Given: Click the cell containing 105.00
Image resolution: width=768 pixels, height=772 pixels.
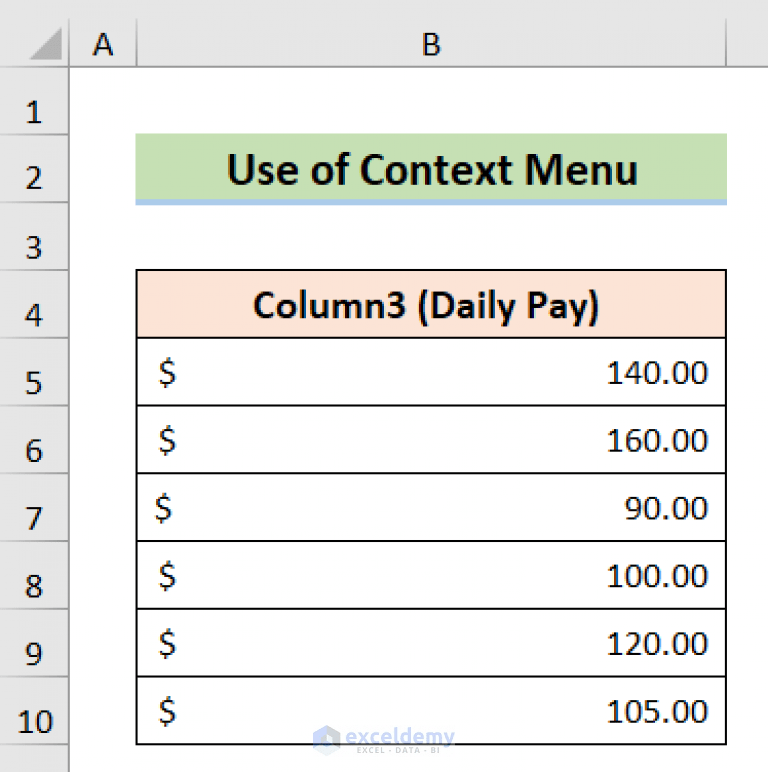Looking at the screenshot, I should click(431, 711).
